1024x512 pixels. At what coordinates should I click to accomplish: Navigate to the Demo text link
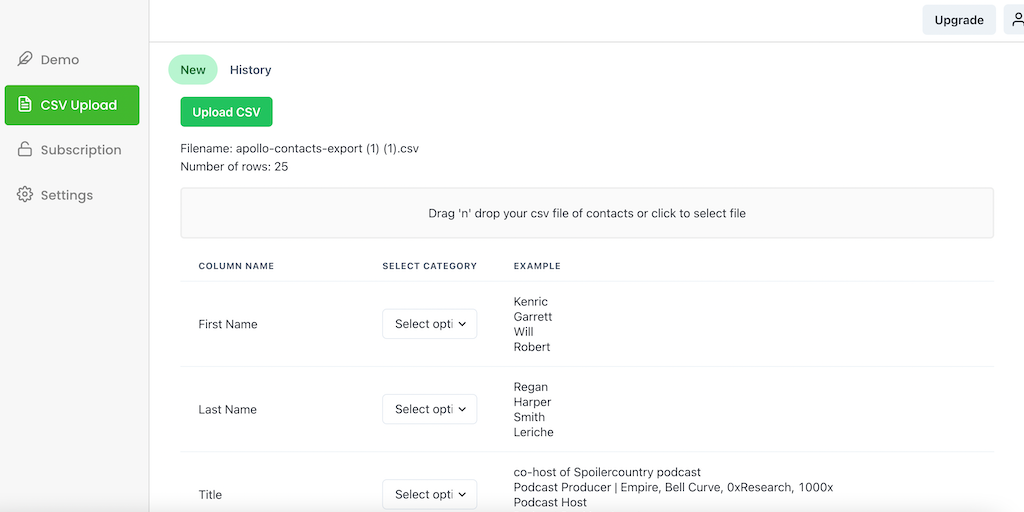click(60, 60)
